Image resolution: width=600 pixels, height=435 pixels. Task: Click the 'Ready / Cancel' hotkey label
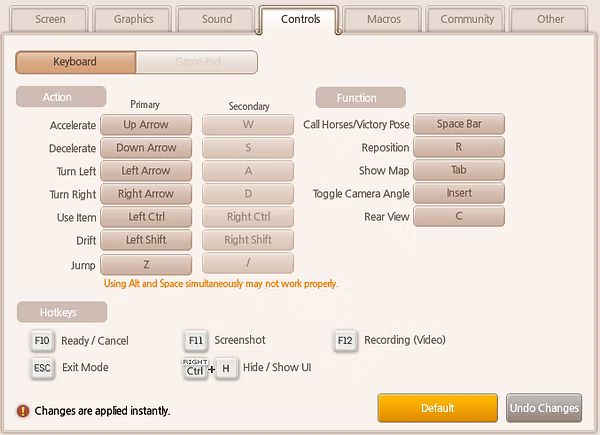pos(95,341)
